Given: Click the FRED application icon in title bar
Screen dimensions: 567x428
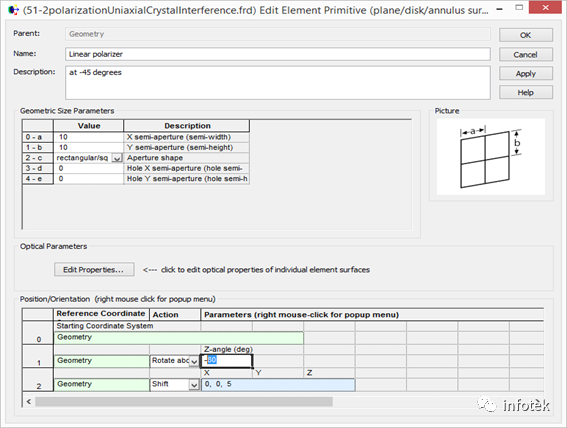Looking at the screenshot, I should click(13, 10).
